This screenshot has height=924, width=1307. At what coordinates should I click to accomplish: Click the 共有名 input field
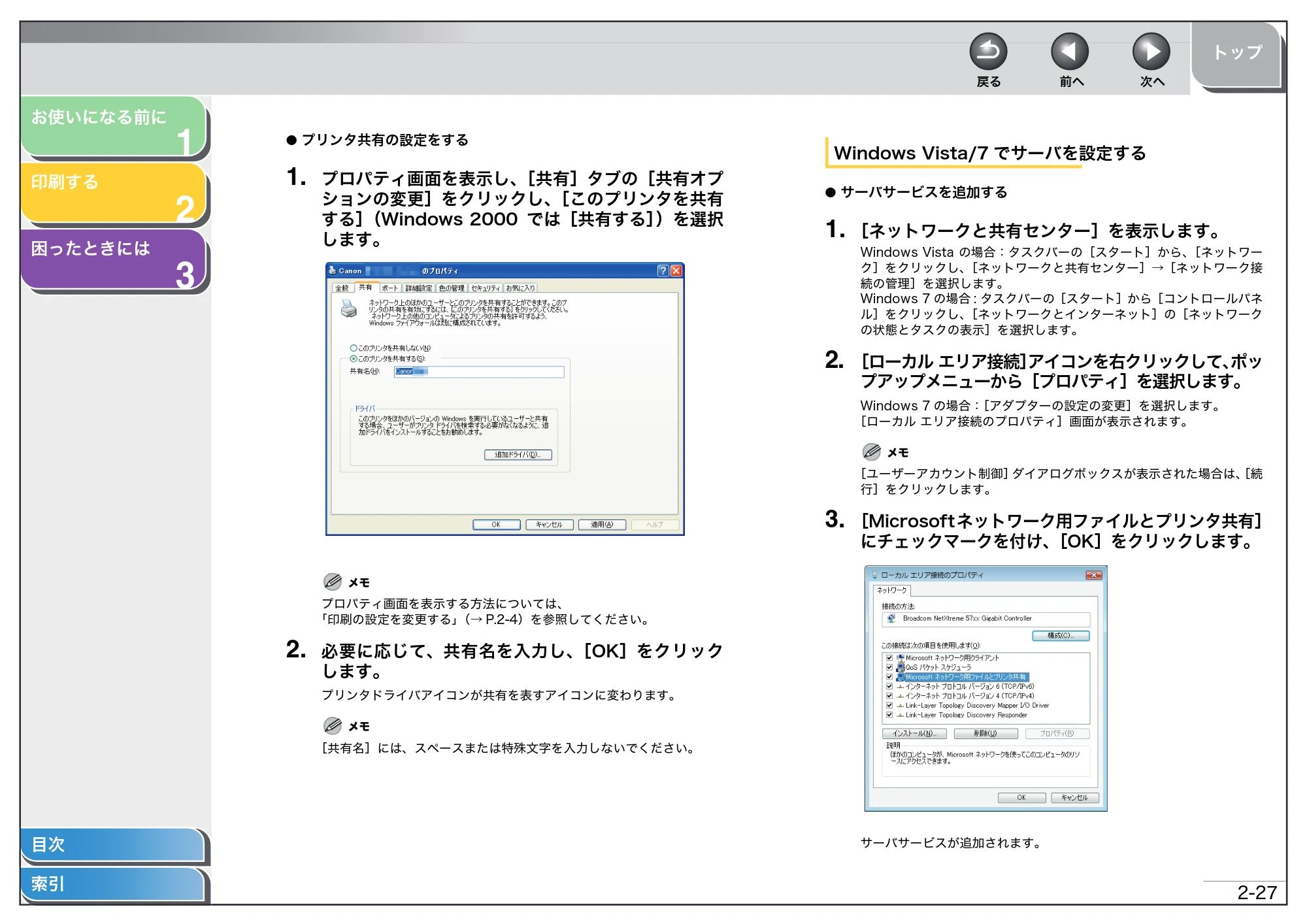pos(479,372)
